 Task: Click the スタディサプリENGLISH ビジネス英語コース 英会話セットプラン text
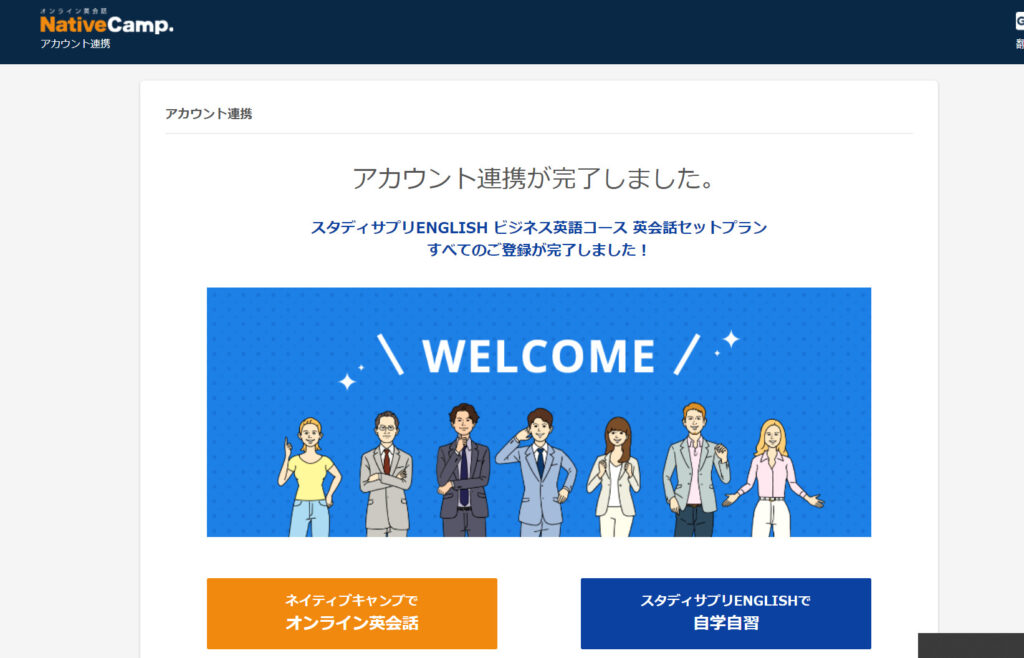pos(539,228)
